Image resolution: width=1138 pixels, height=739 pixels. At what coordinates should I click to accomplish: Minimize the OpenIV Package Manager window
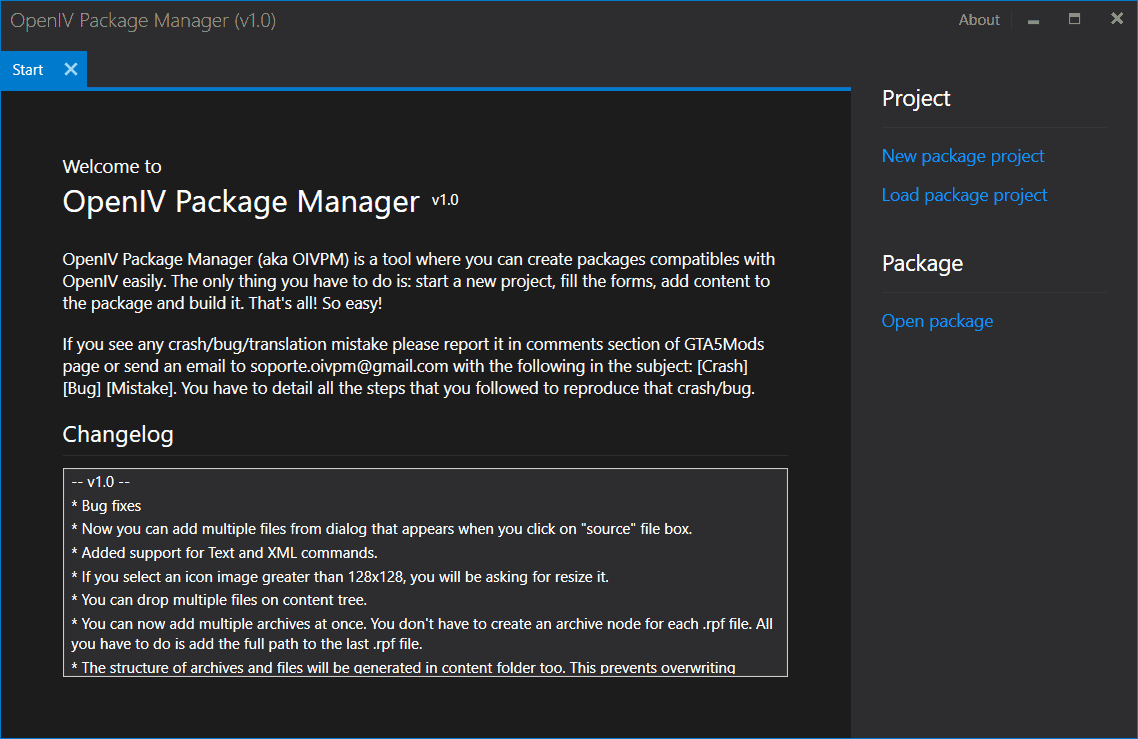click(1033, 20)
